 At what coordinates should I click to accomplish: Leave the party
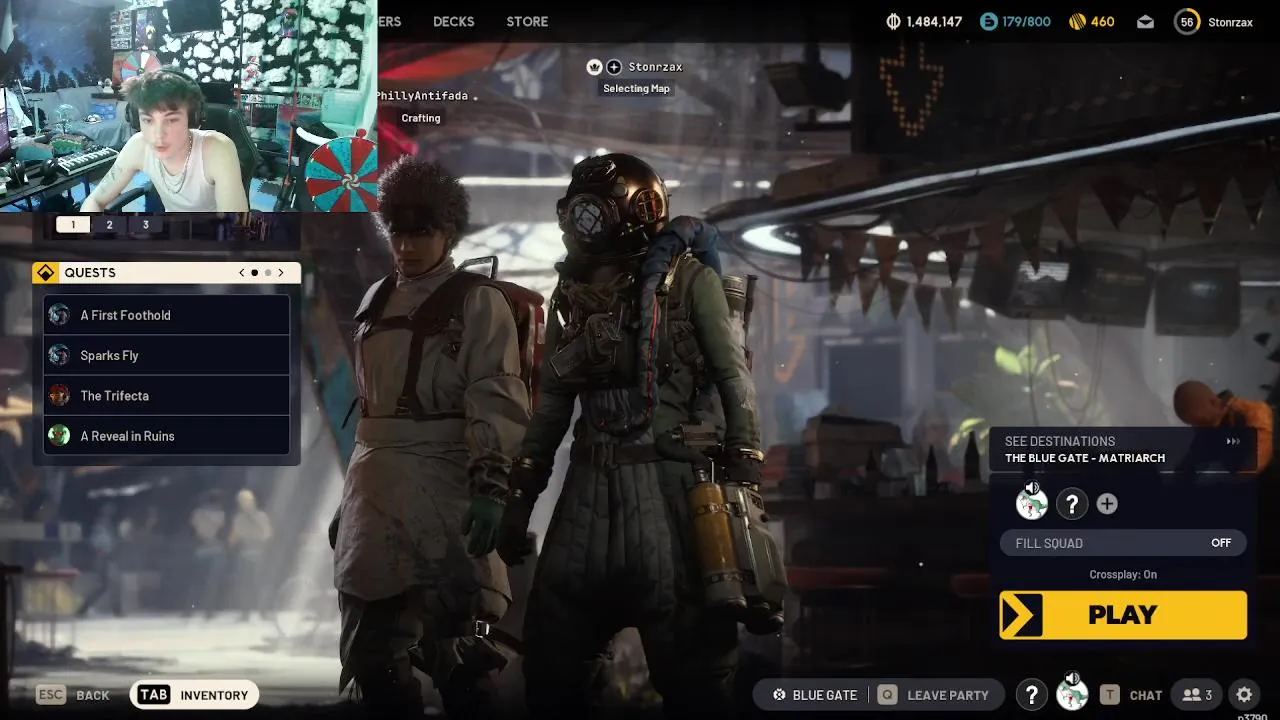tap(933, 695)
